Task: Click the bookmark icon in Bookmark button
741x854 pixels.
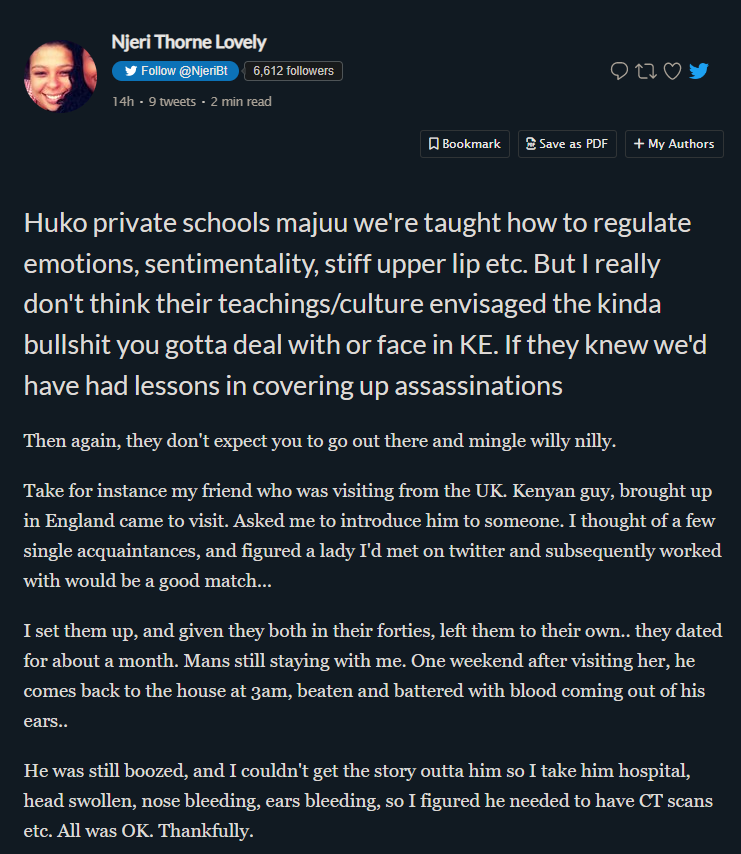Action: (434, 144)
